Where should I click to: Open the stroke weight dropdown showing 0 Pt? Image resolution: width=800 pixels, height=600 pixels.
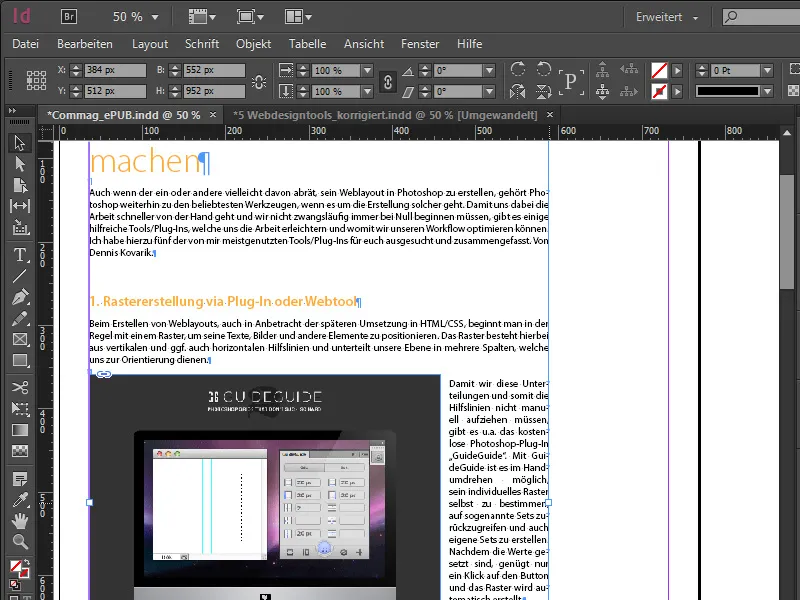pos(767,70)
